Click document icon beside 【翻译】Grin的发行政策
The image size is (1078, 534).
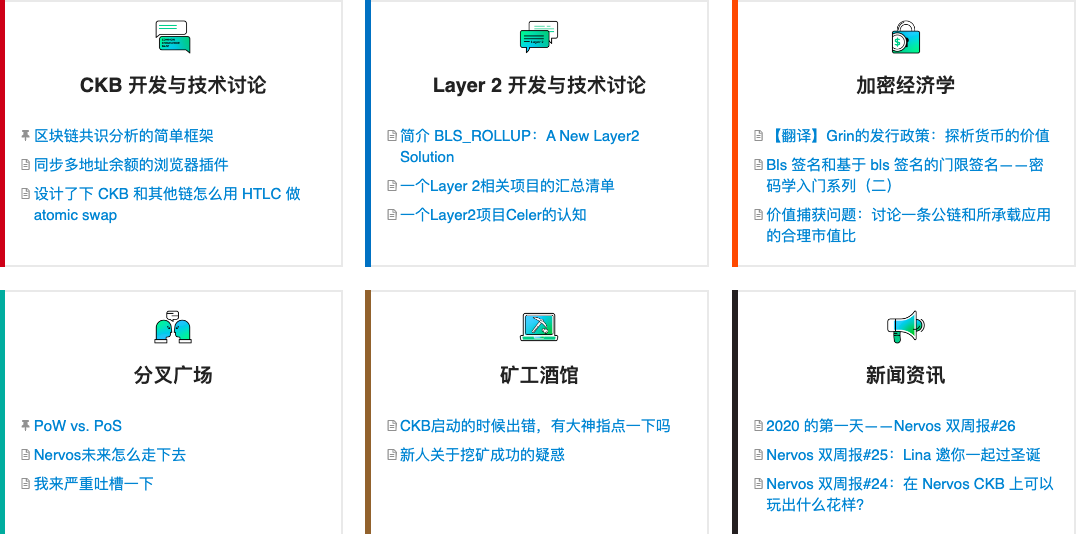[758, 136]
